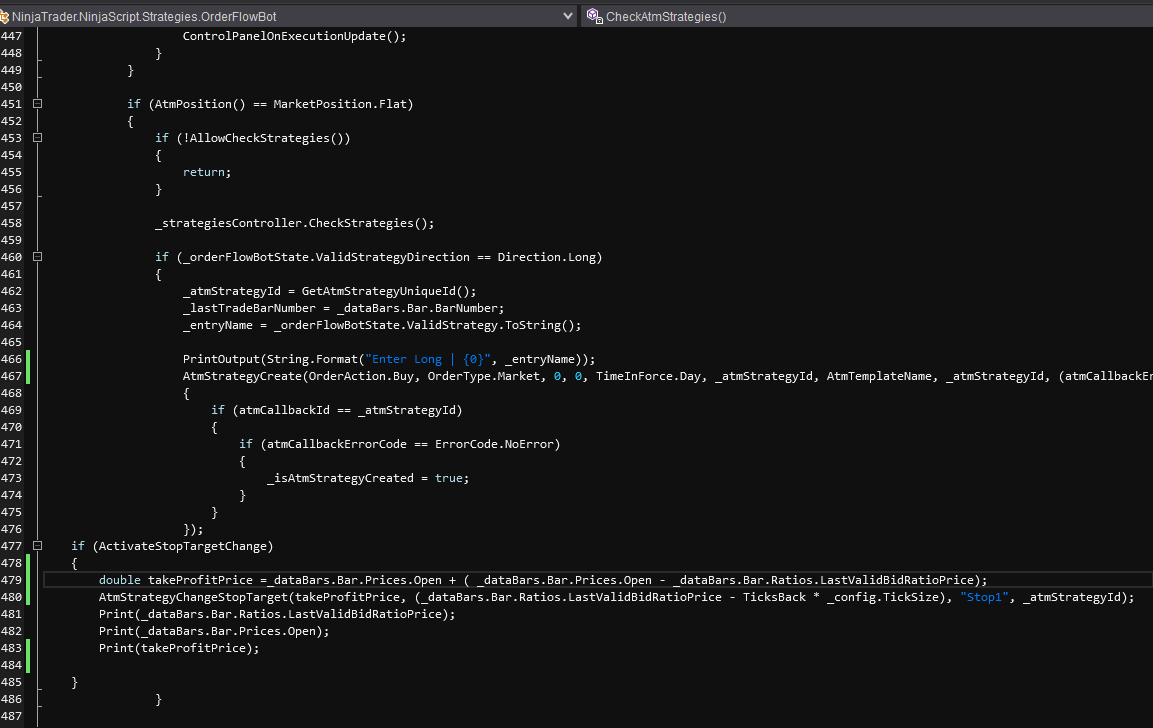Click the "Enter Long | {0}" string literal
Screen dimensions: 1153x728
[x=427, y=359]
